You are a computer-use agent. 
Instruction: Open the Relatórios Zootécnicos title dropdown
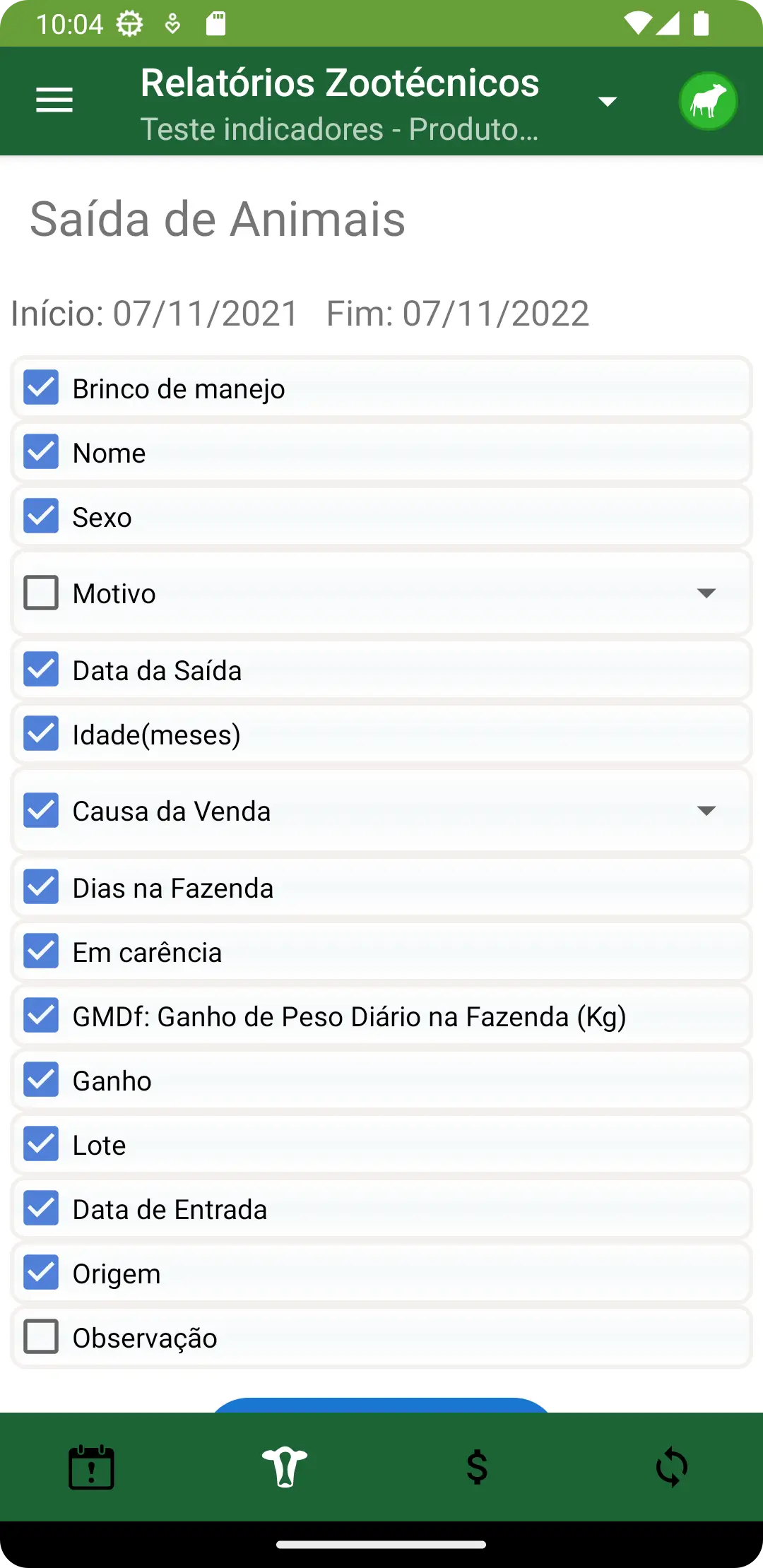click(608, 101)
